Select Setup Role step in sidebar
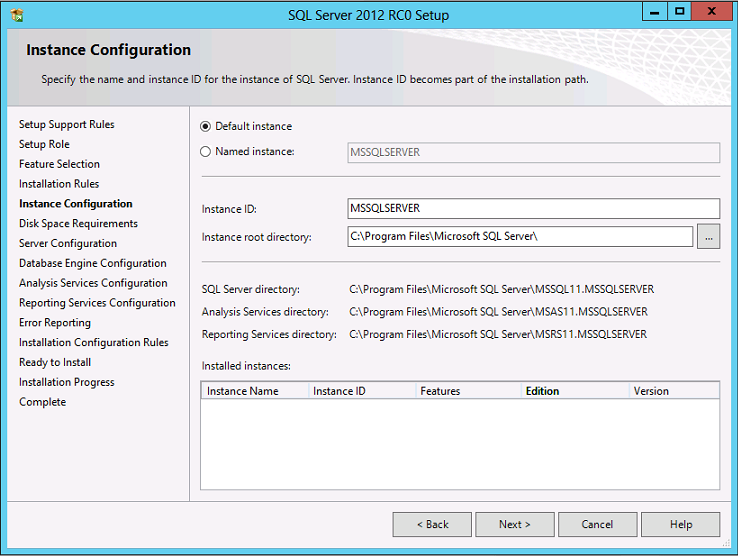This screenshot has height=556, width=738. coord(44,144)
